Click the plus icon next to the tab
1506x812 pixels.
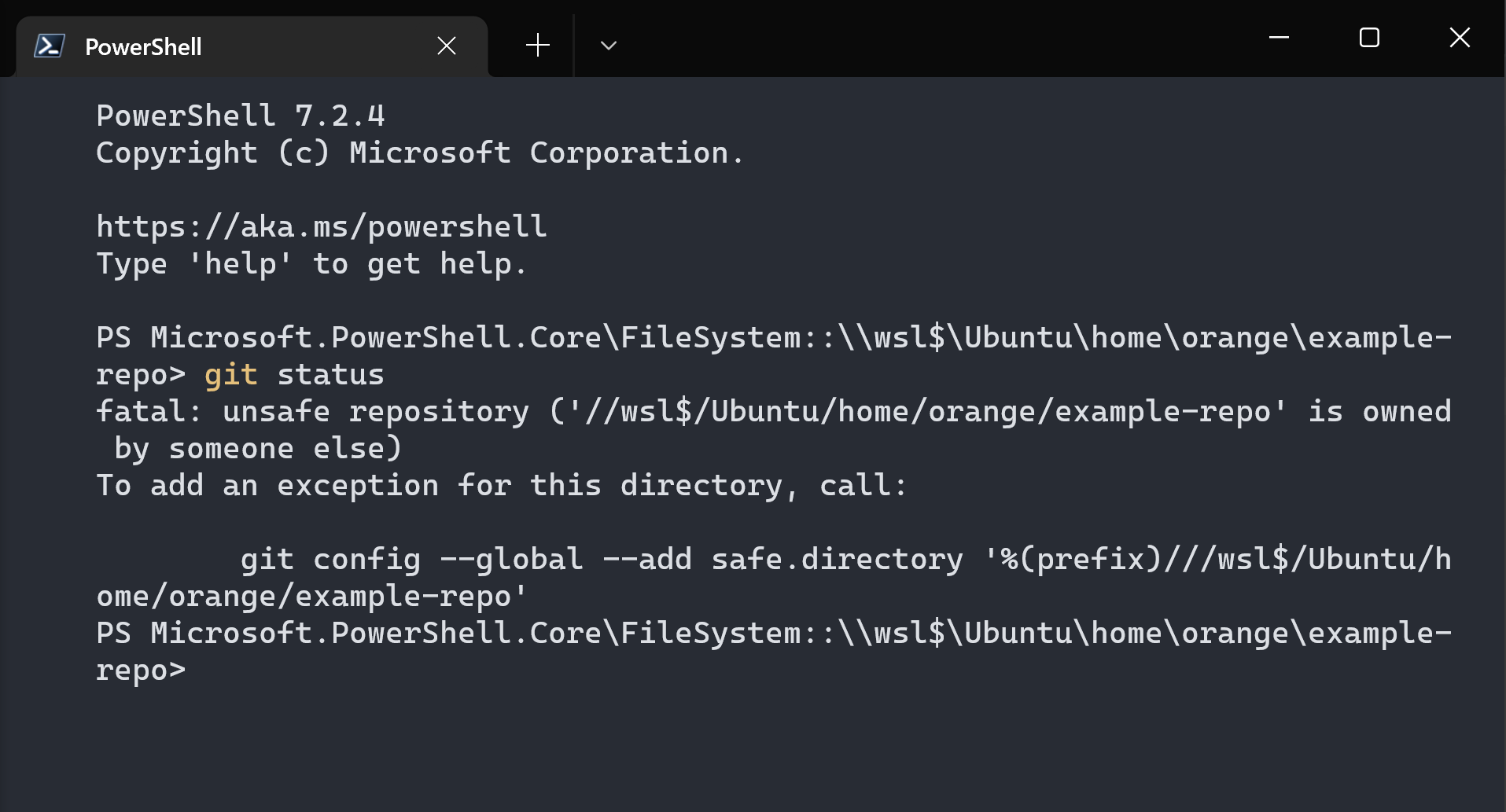[537, 46]
